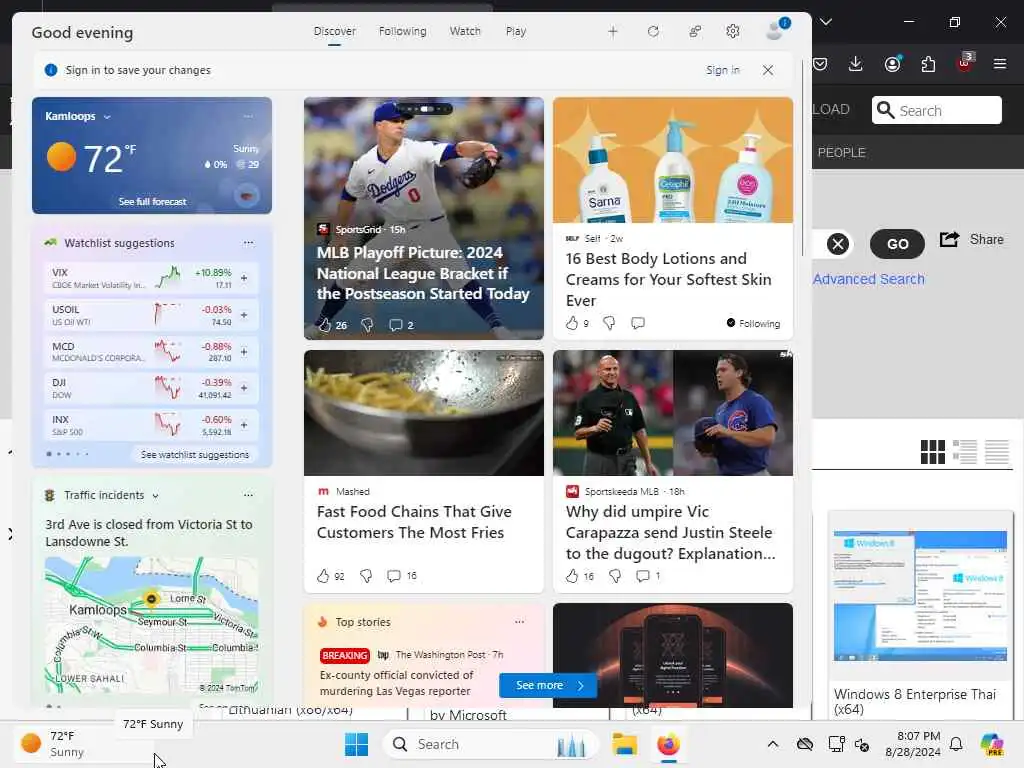Screen dimensions: 1024x768
Task: Click See watchlist suggestions button
Action: coord(195,455)
